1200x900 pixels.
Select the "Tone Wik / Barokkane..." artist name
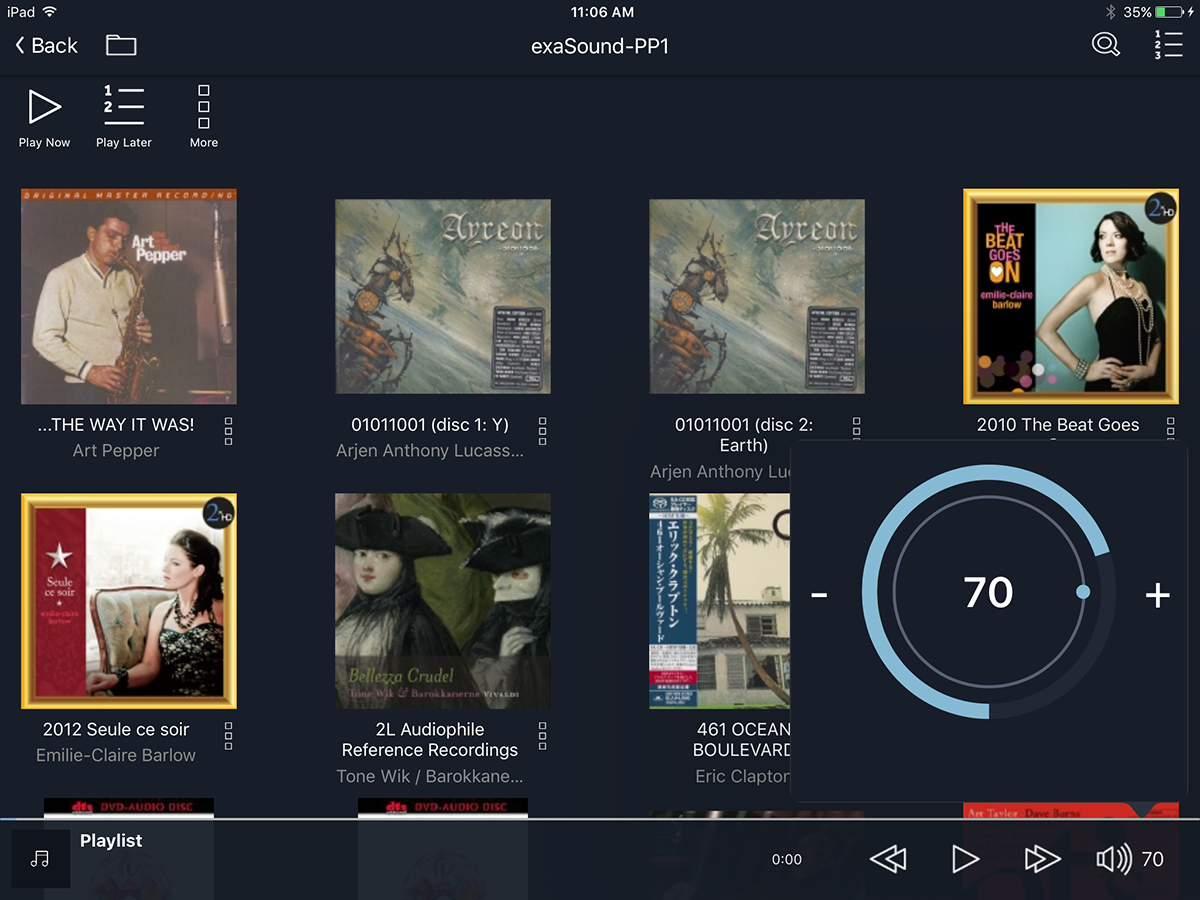[430, 777]
